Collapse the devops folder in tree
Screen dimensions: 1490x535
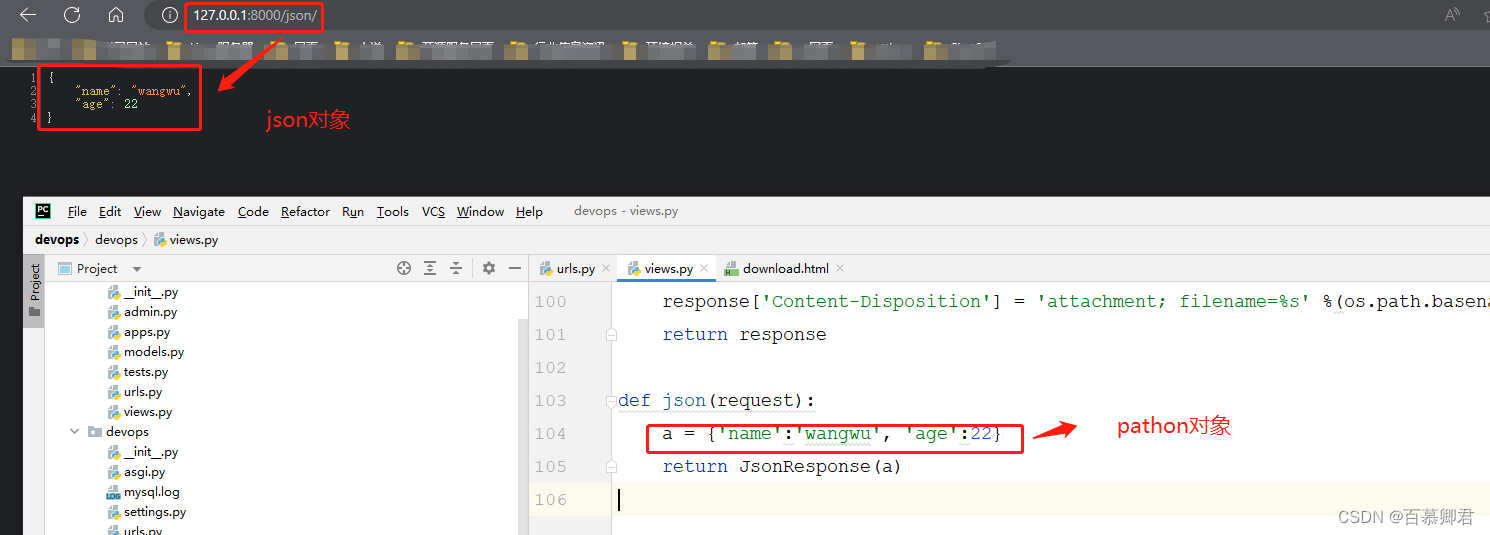click(x=75, y=432)
